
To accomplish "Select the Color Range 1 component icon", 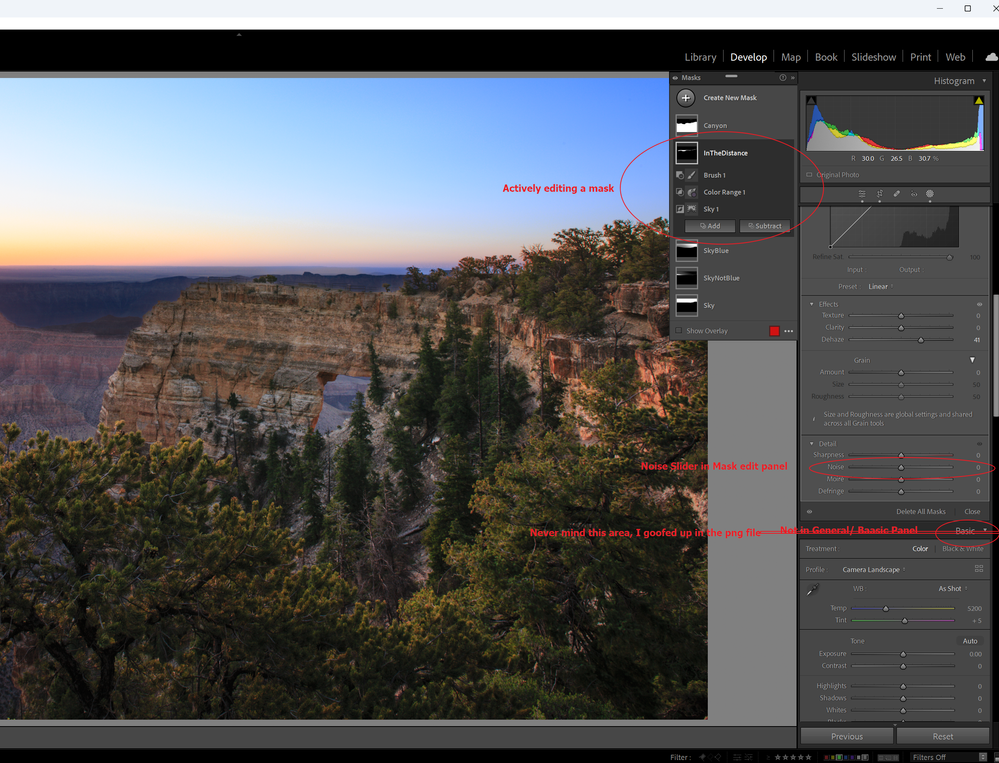I will [692, 192].
